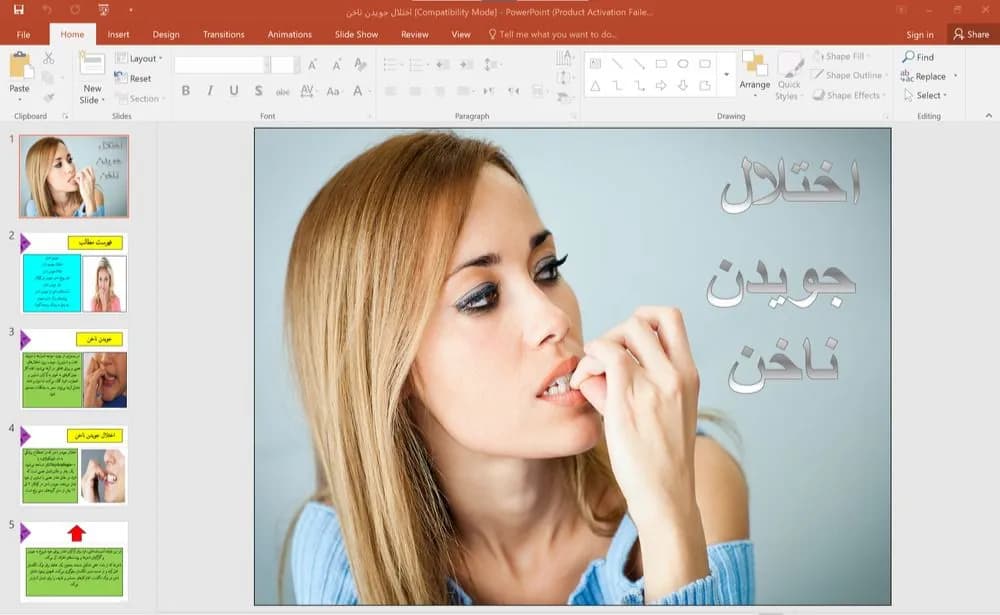This screenshot has height=615, width=1000.
Task: Select slide 3 thumbnail
Action: [74, 368]
